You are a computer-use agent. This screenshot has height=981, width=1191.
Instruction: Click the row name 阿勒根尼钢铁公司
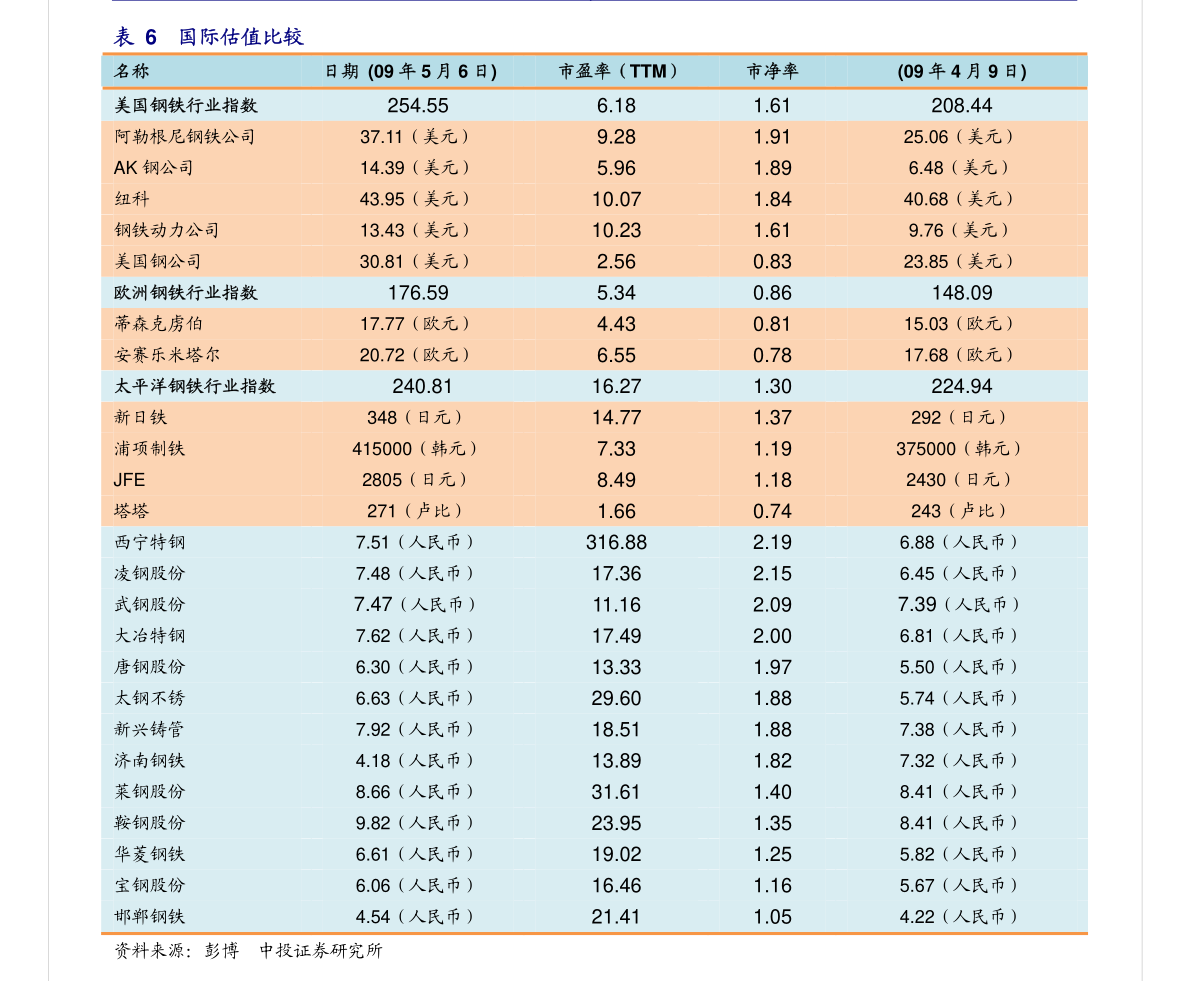[185, 137]
